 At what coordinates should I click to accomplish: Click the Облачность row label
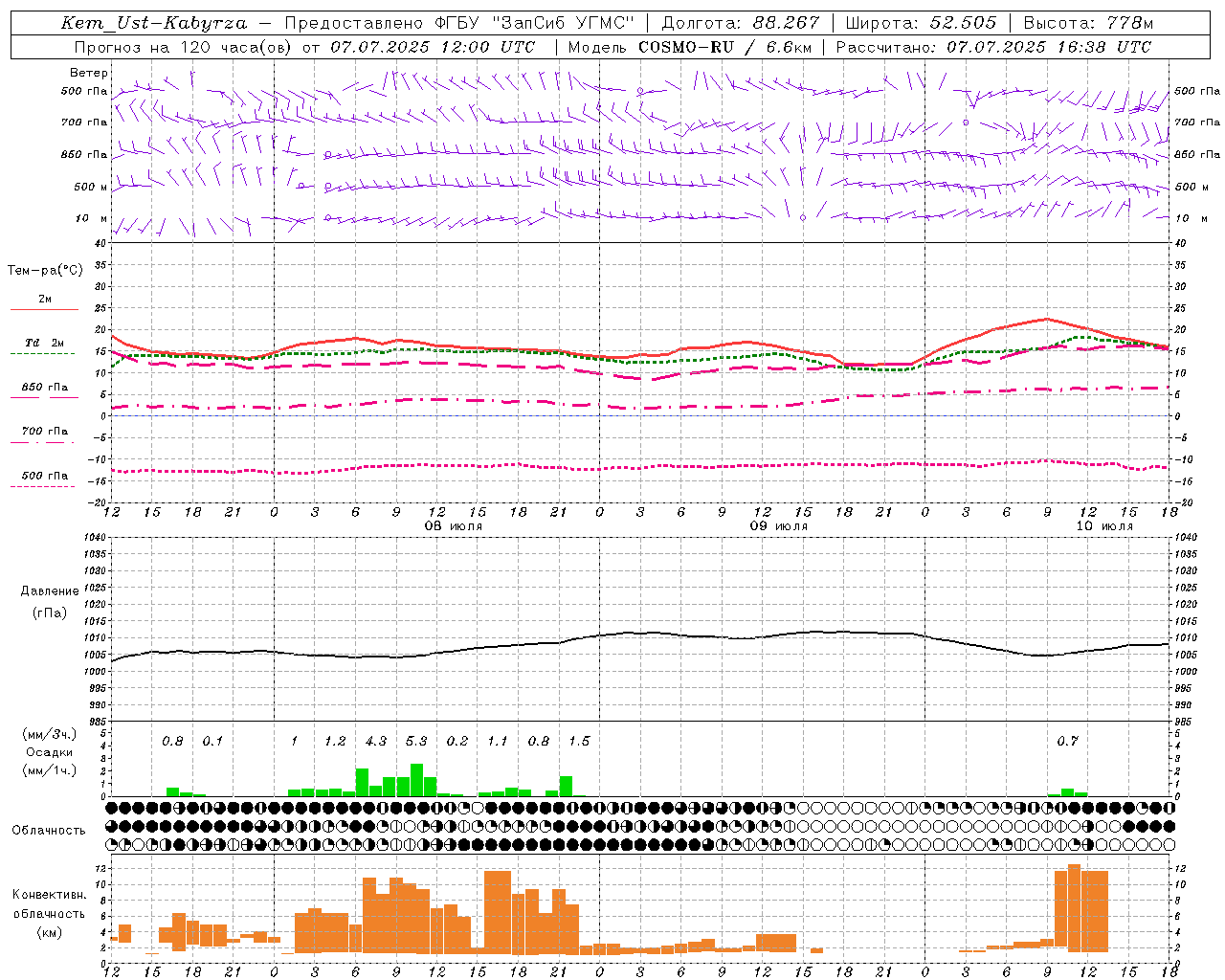(49, 830)
